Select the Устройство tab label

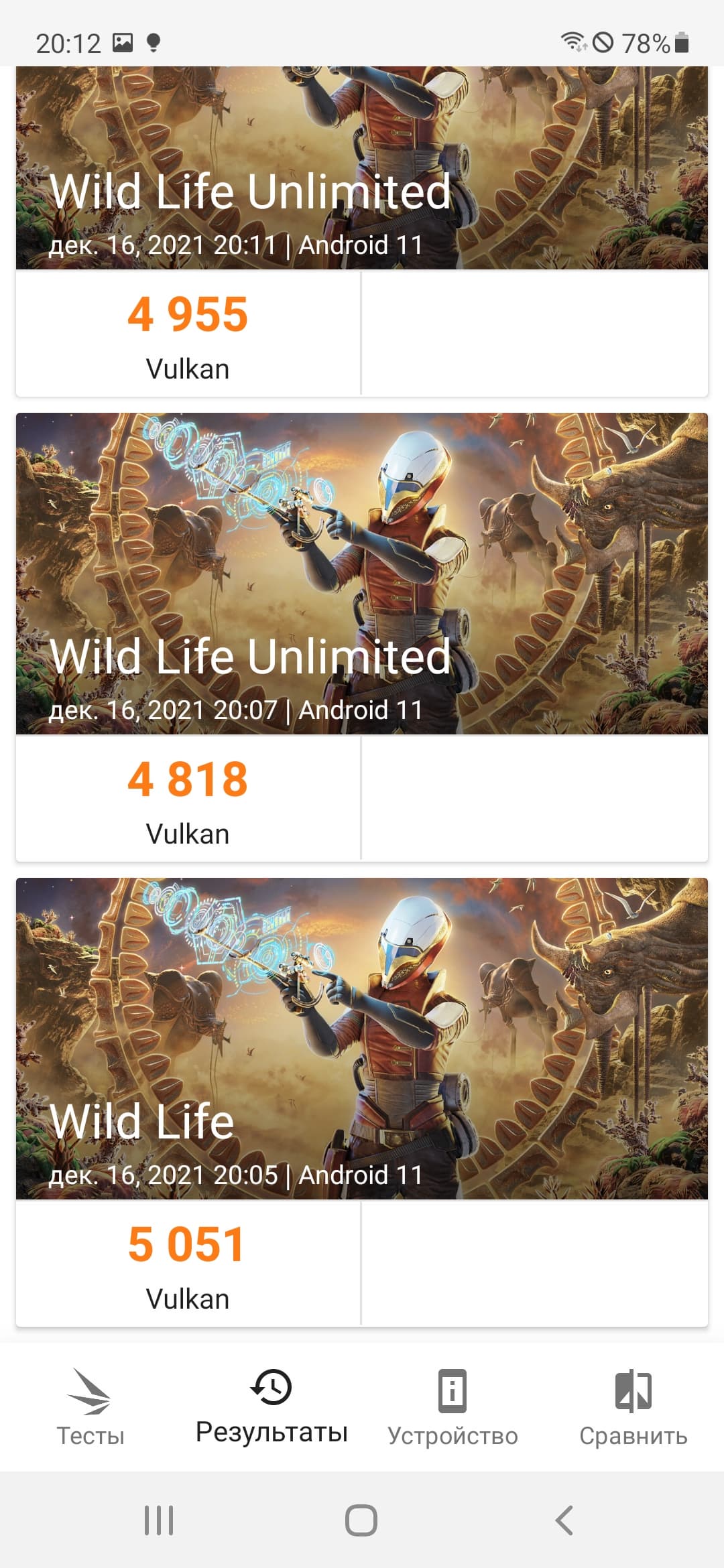pos(452,1436)
